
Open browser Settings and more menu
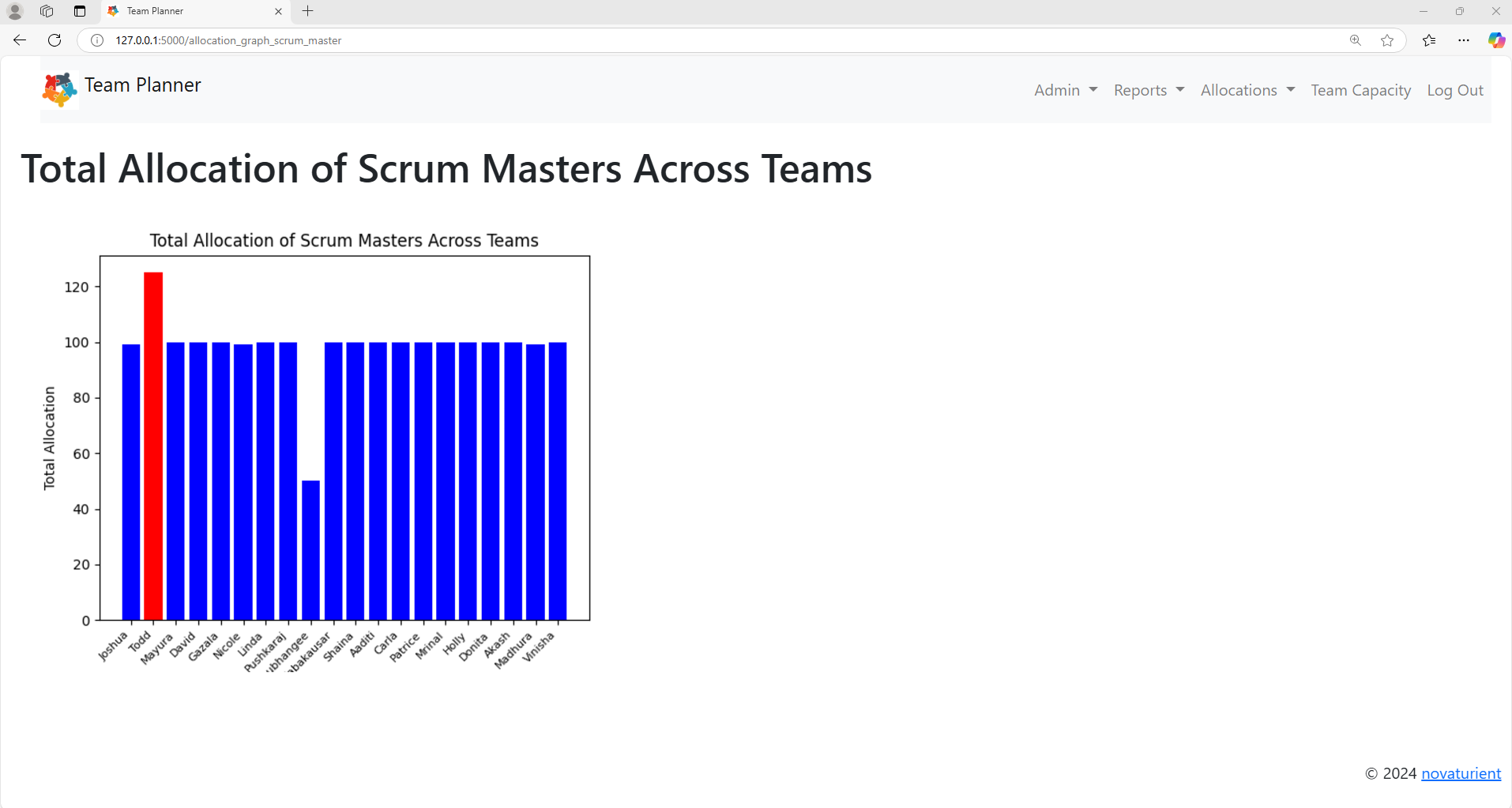tap(1464, 40)
